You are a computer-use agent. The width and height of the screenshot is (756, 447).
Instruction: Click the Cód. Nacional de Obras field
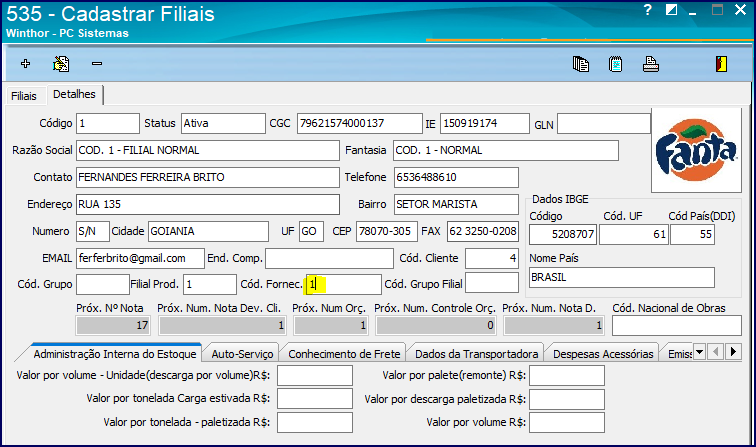[x=677, y=325]
